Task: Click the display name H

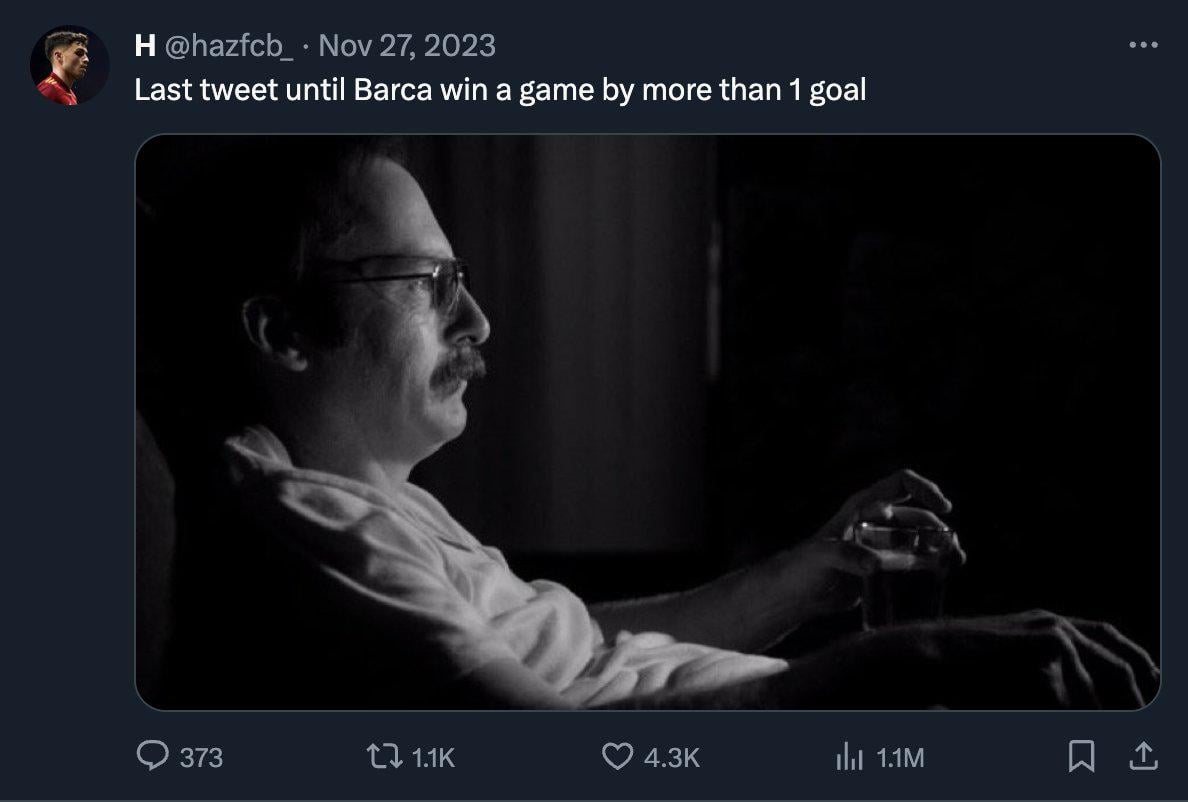Action: (143, 45)
